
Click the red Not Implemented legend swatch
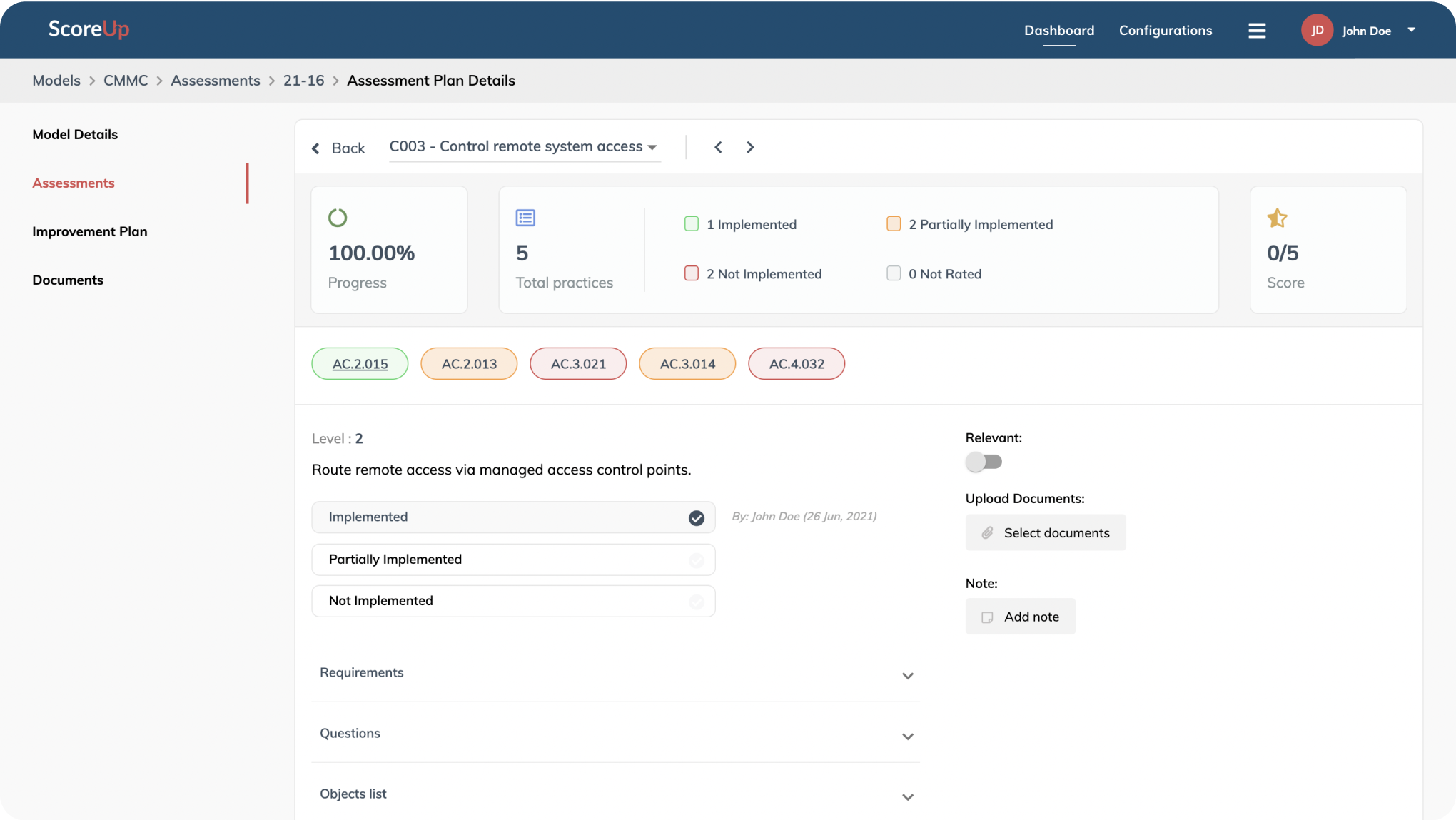coord(691,273)
